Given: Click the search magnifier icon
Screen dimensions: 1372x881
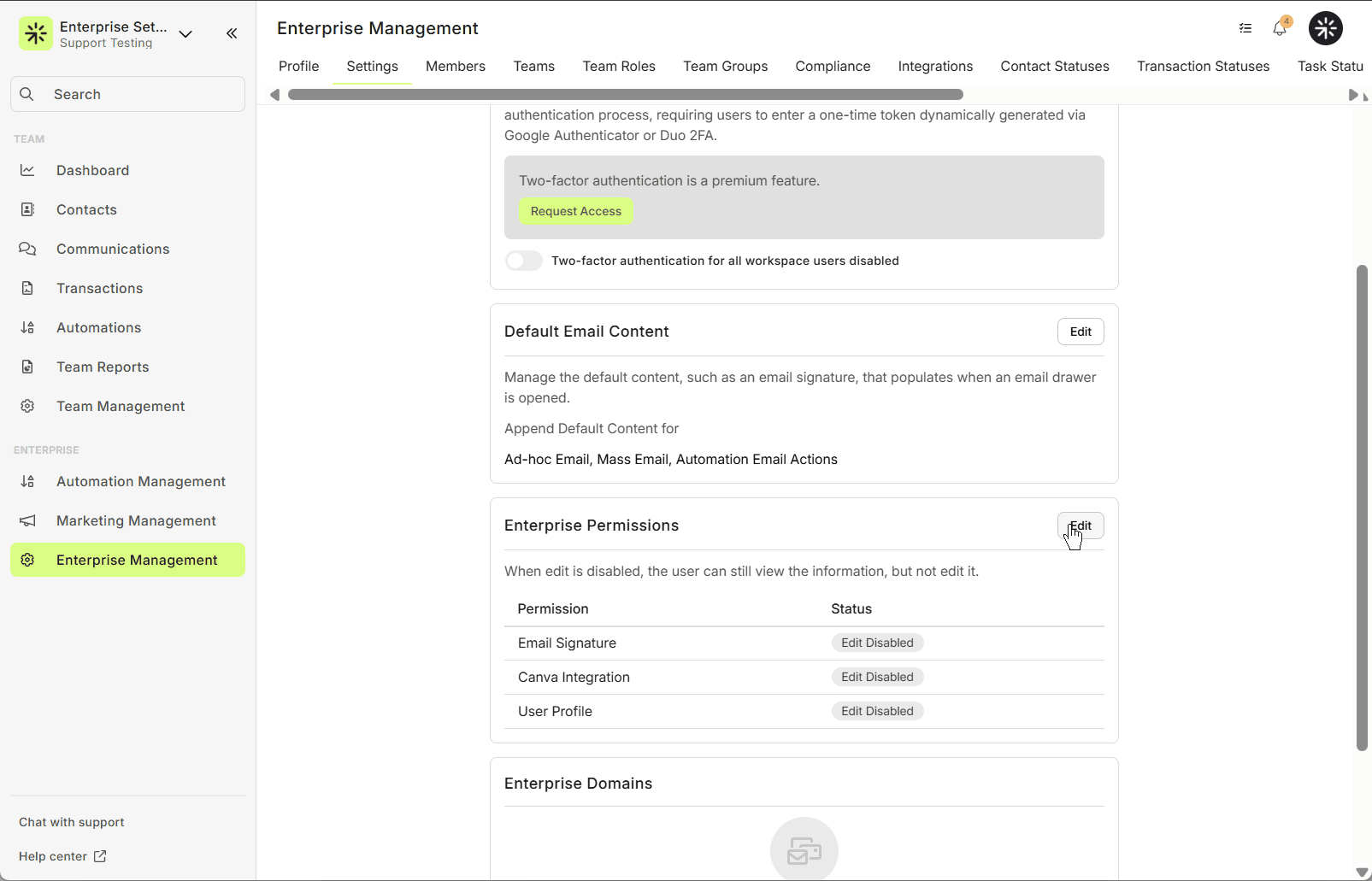Looking at the screenshot, I should (27, 94).
